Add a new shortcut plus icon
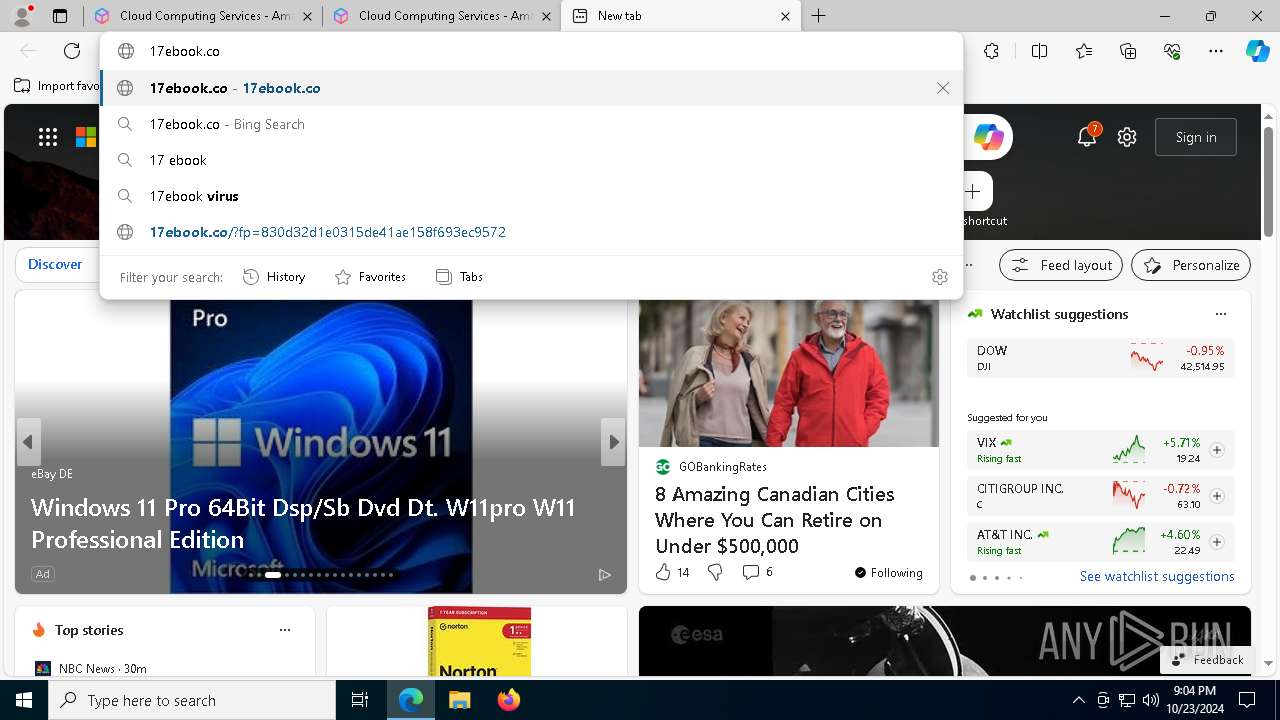Image resolution: width=1280 pixels, height=720 pixels. pyautogui.click(x=973, y=191)
